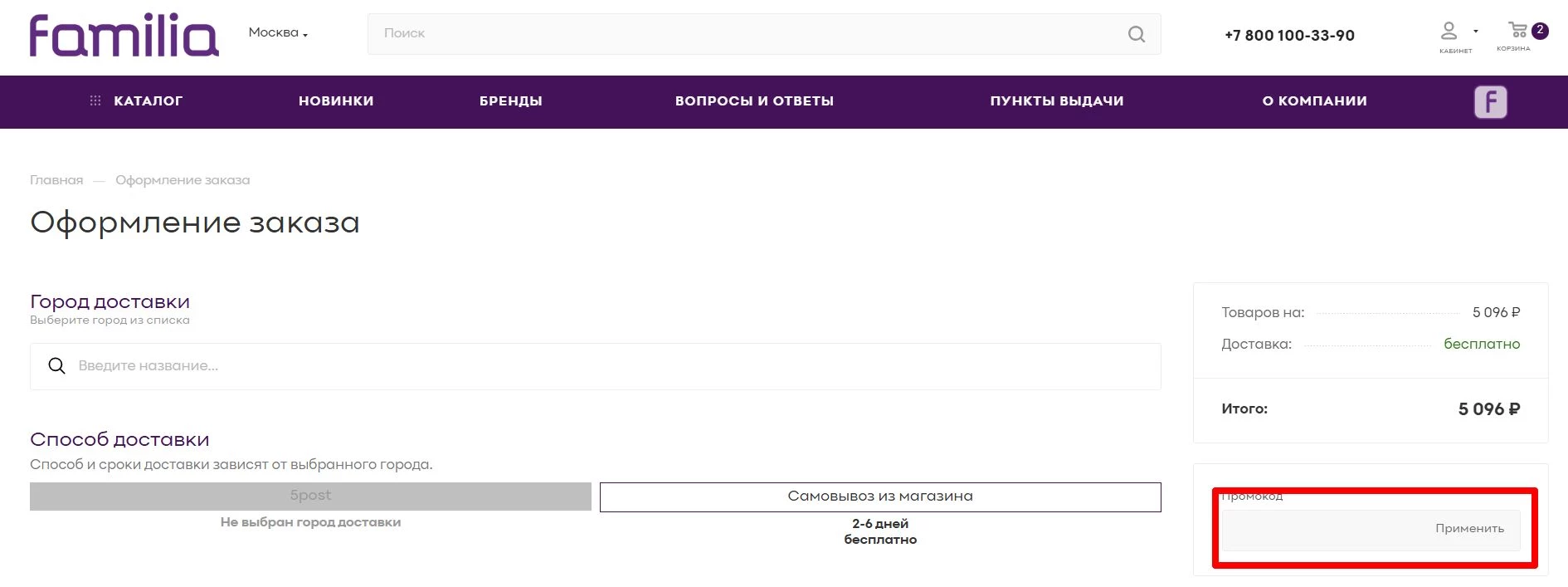Click the purple F badge icon
The width and height of the screenshot is (1568, 587).
pyautogui.click(x=1490, y=102)
